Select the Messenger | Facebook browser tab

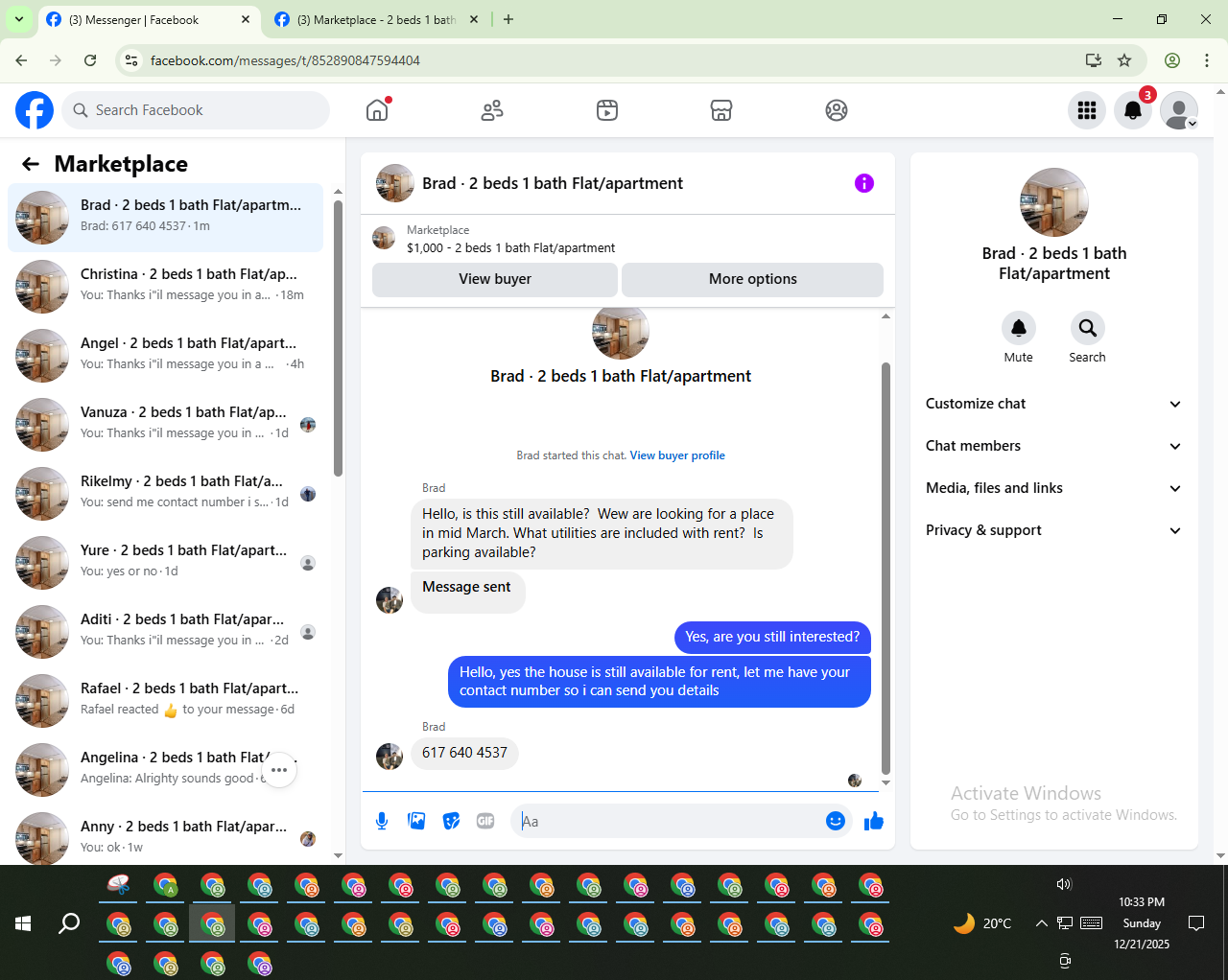[x=148, y=19]
